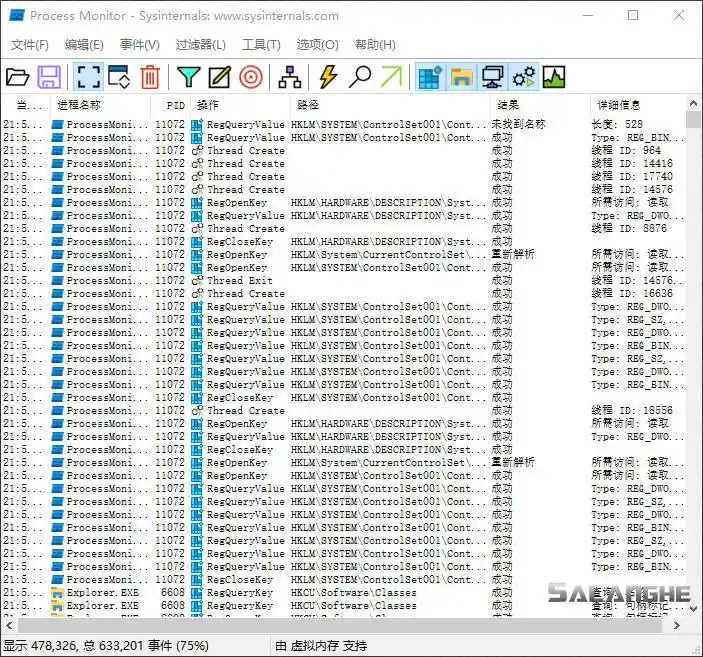Click the PID column header
Image resolution: width=703 pixels, height=657 pixels.
pyautogui.click(x=170, y=105)
